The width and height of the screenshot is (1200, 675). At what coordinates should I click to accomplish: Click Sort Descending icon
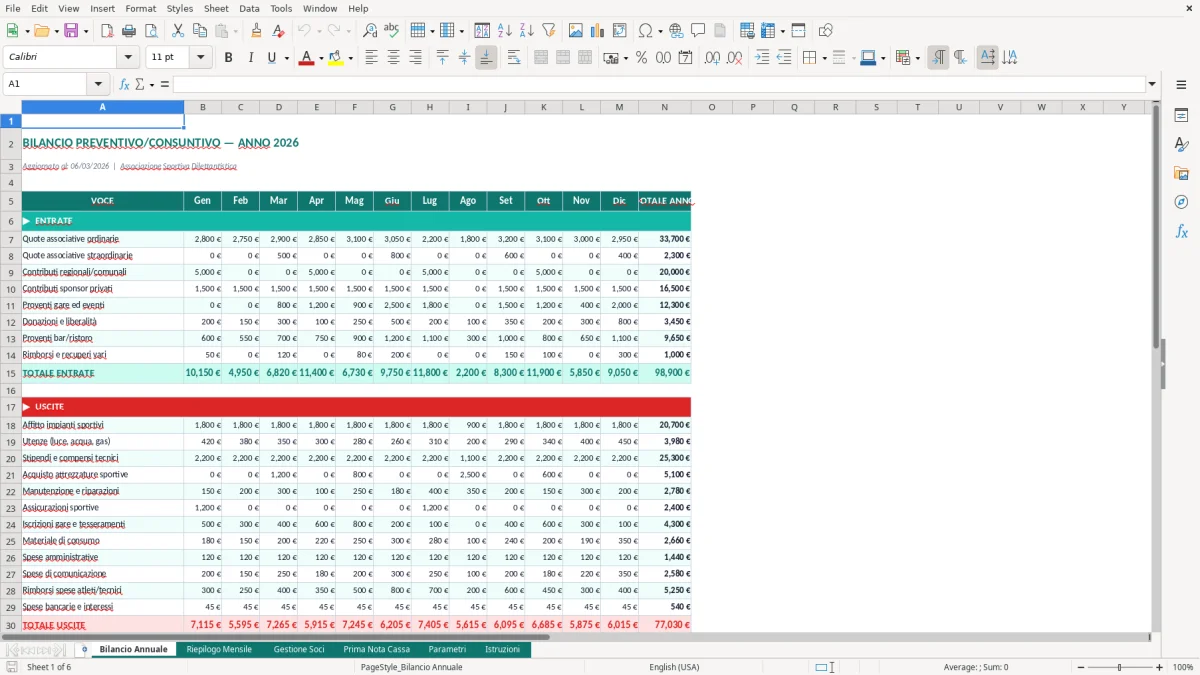pos(526,31)
